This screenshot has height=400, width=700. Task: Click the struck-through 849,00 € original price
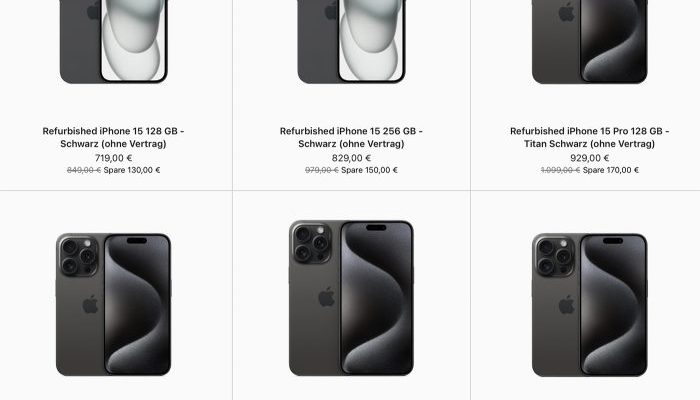[x=84, y=170]
